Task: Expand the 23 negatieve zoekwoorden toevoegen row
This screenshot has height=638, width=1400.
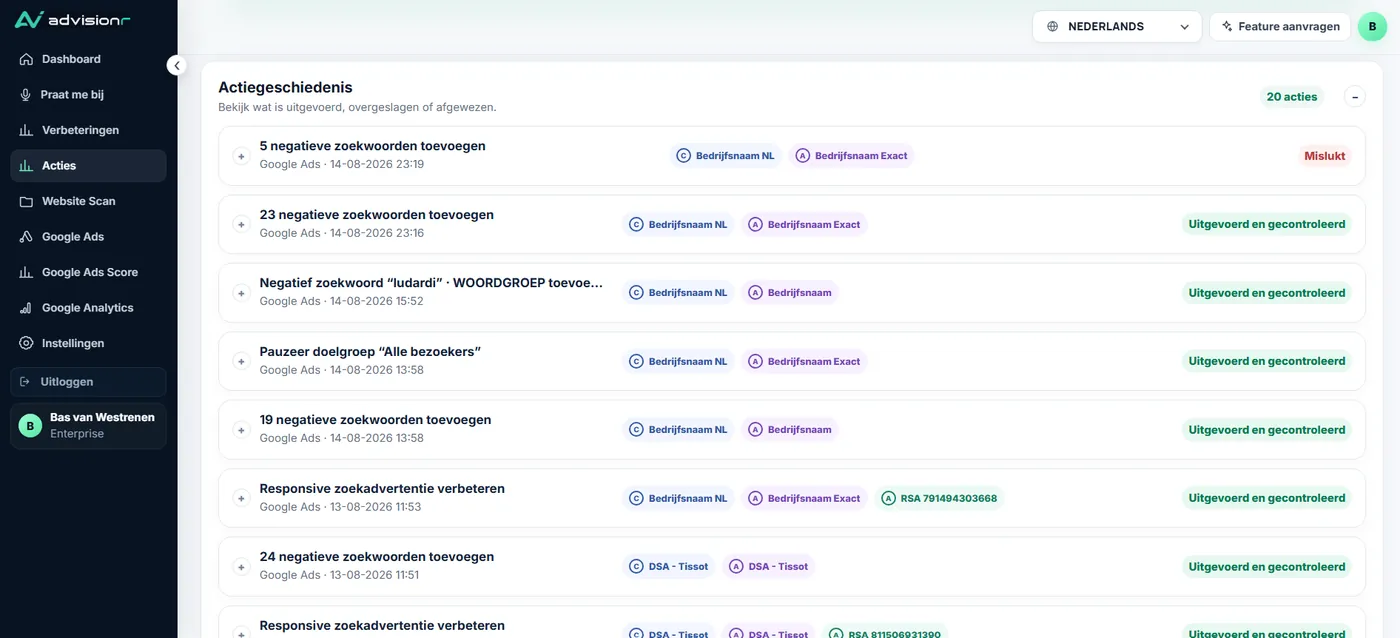Action: 241,225
